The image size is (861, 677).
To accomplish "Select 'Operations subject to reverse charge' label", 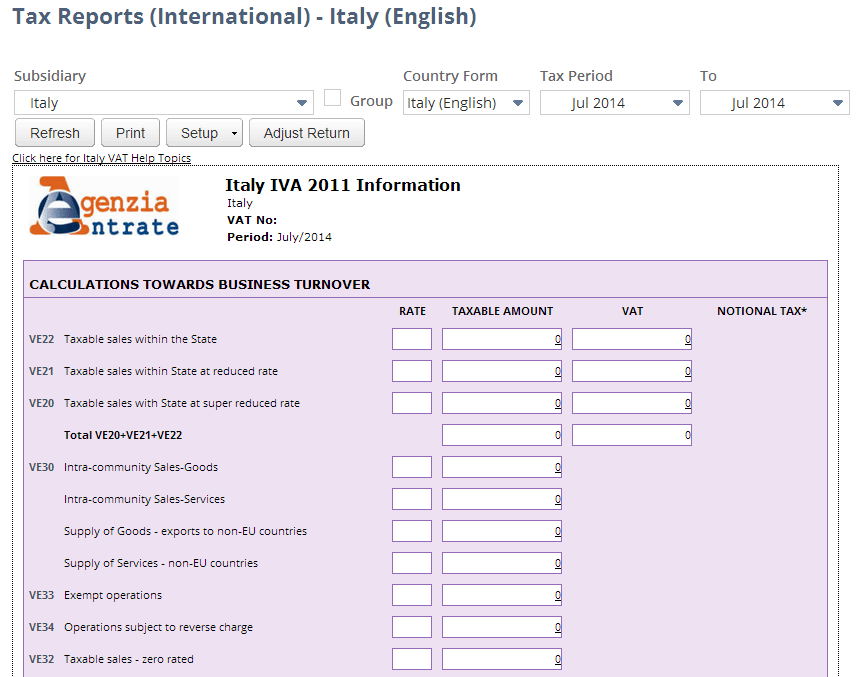I will (x=158, y=627).
